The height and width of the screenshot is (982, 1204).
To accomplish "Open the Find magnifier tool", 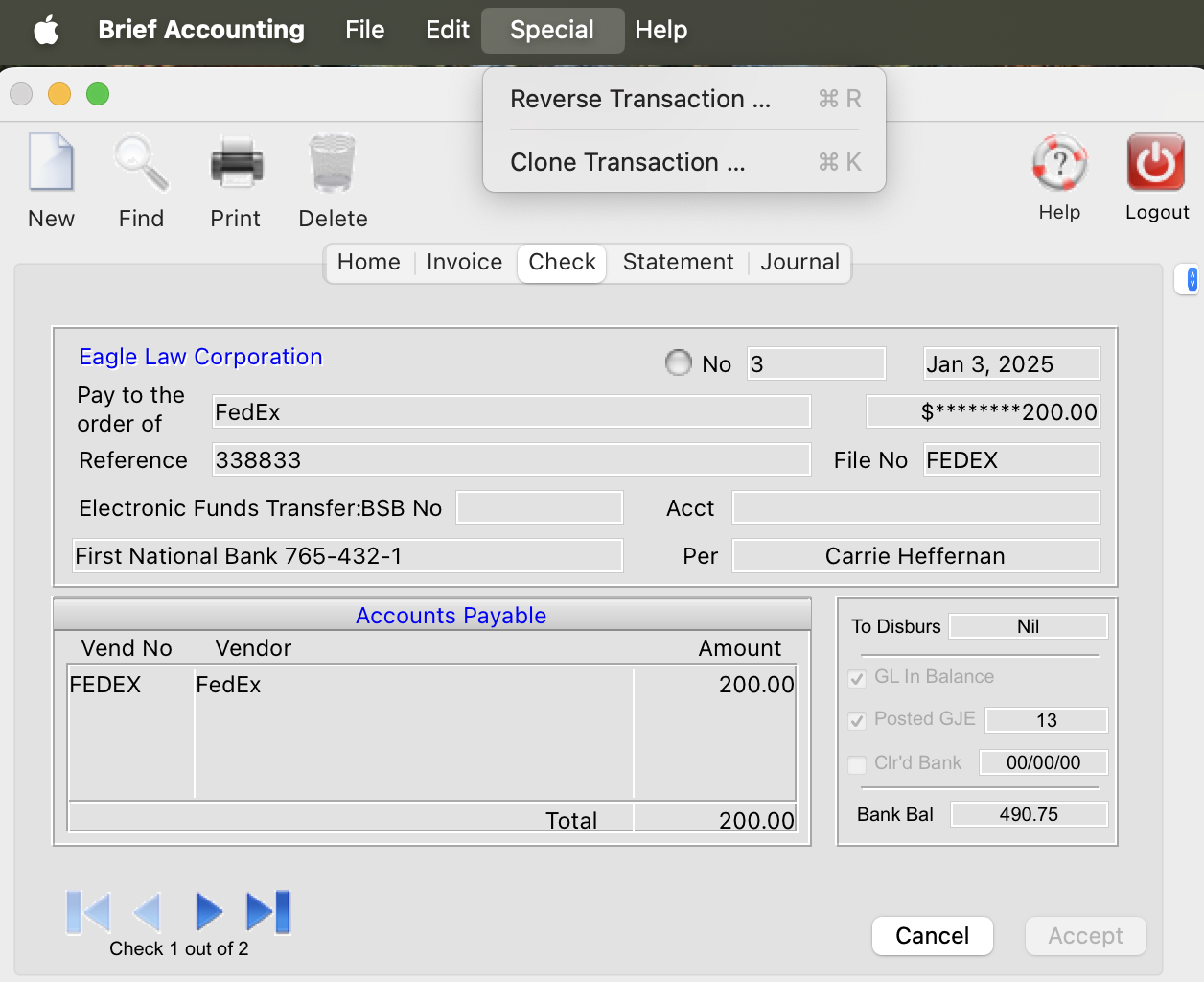I will click(141, 162).
